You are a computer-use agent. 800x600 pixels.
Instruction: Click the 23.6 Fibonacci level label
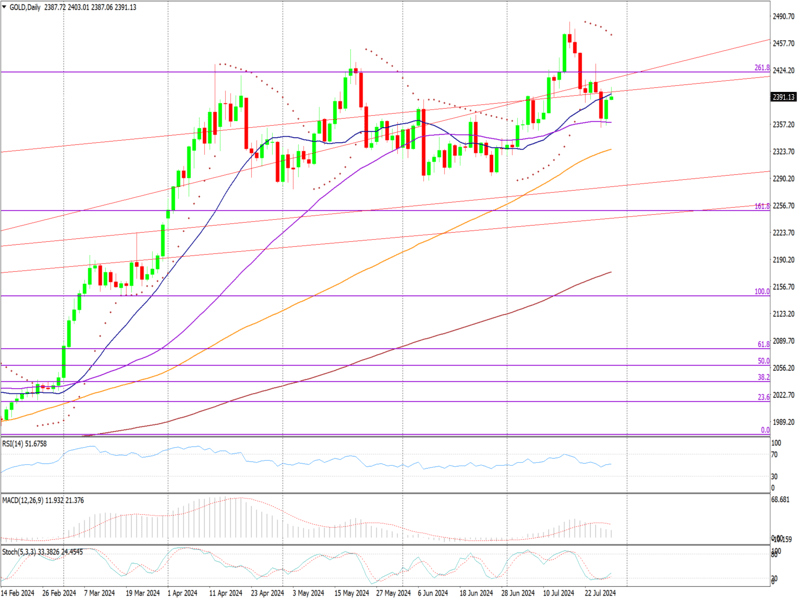(762, 397)
